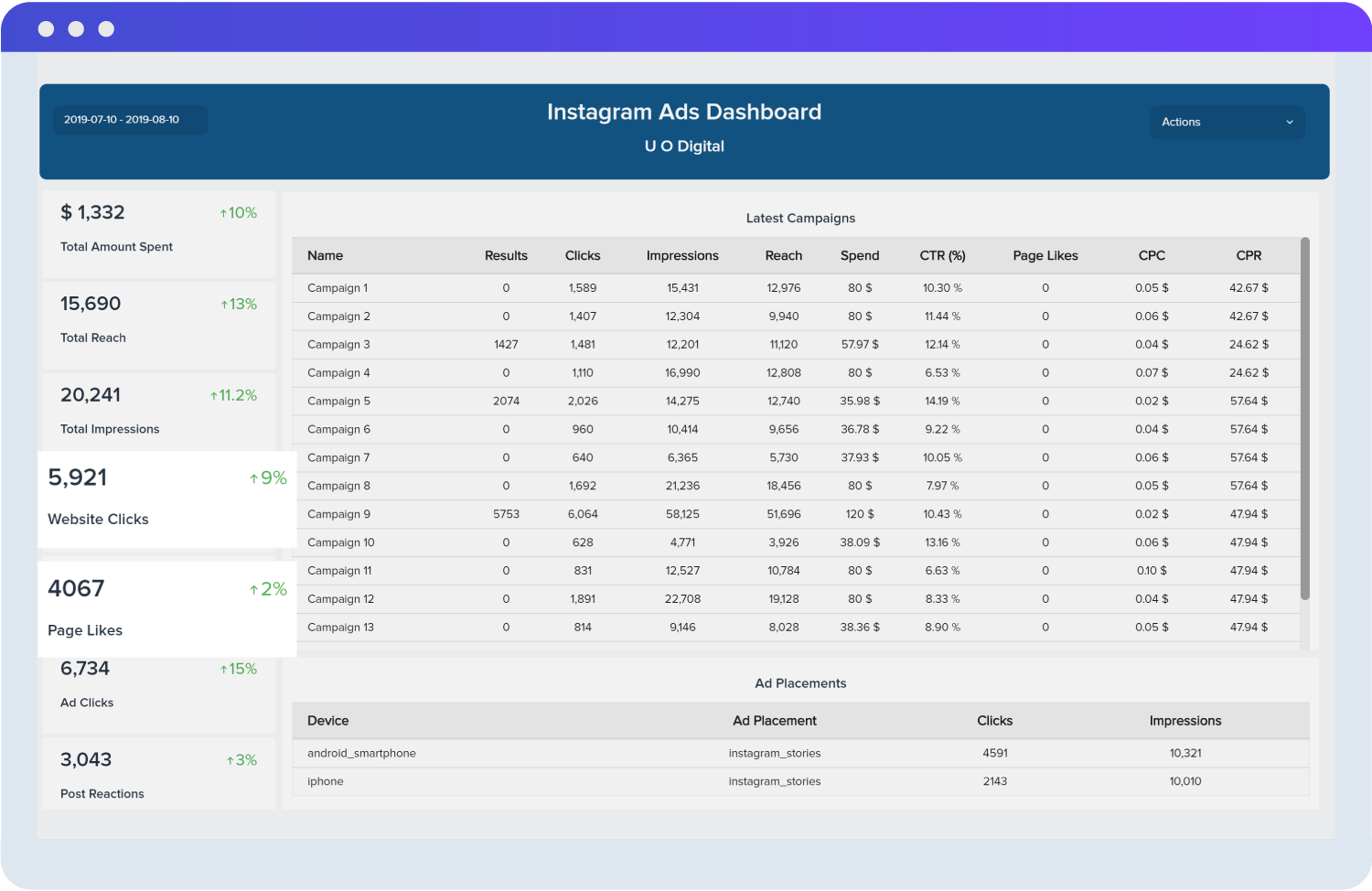Click the Page Likes column header
Viewport: 1372px width, 891px height.
(1045, 256)
